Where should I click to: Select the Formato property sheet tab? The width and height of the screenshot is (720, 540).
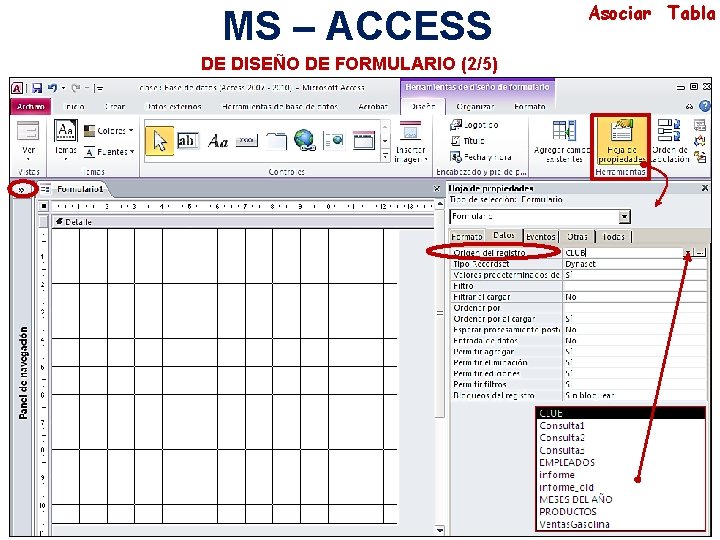pos(467,236)
